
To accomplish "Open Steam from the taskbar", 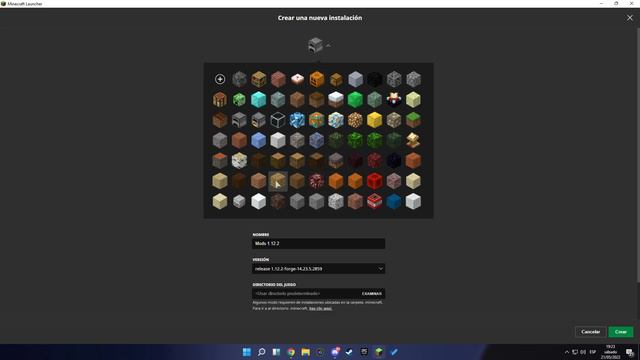I will (349, 352).
